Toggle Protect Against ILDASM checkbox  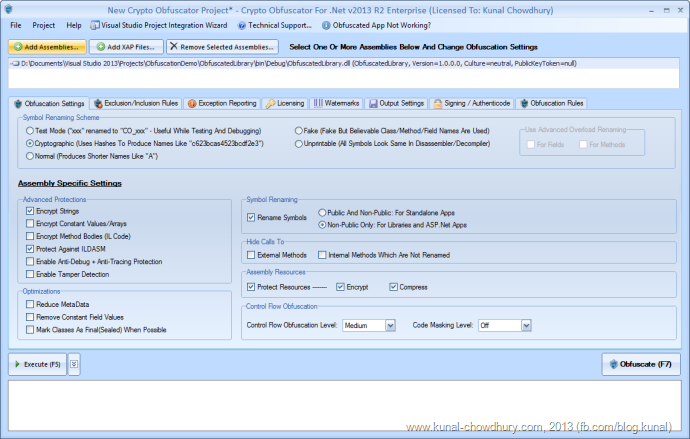point(30,249)
